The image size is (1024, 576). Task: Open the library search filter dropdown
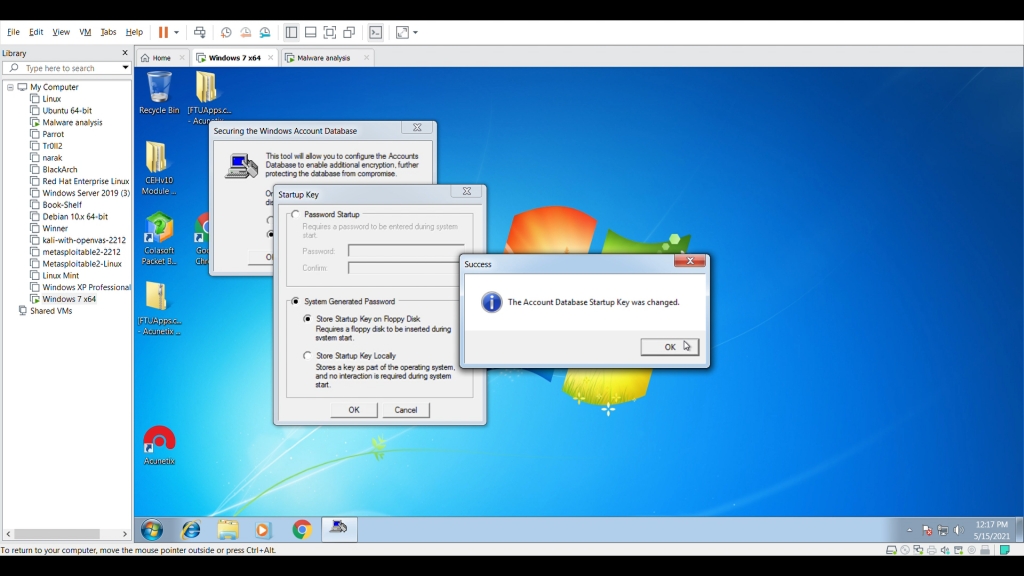[125, 68]
